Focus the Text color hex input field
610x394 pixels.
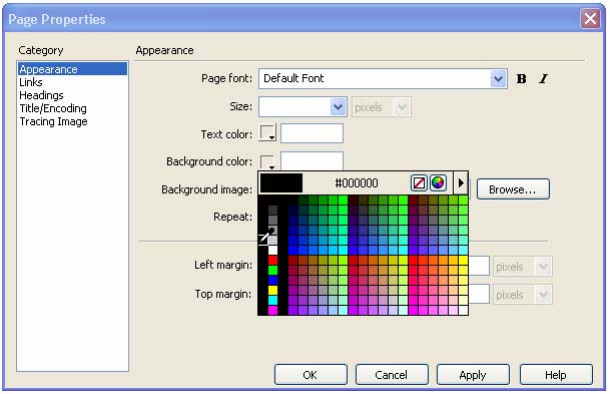(312, 133)
